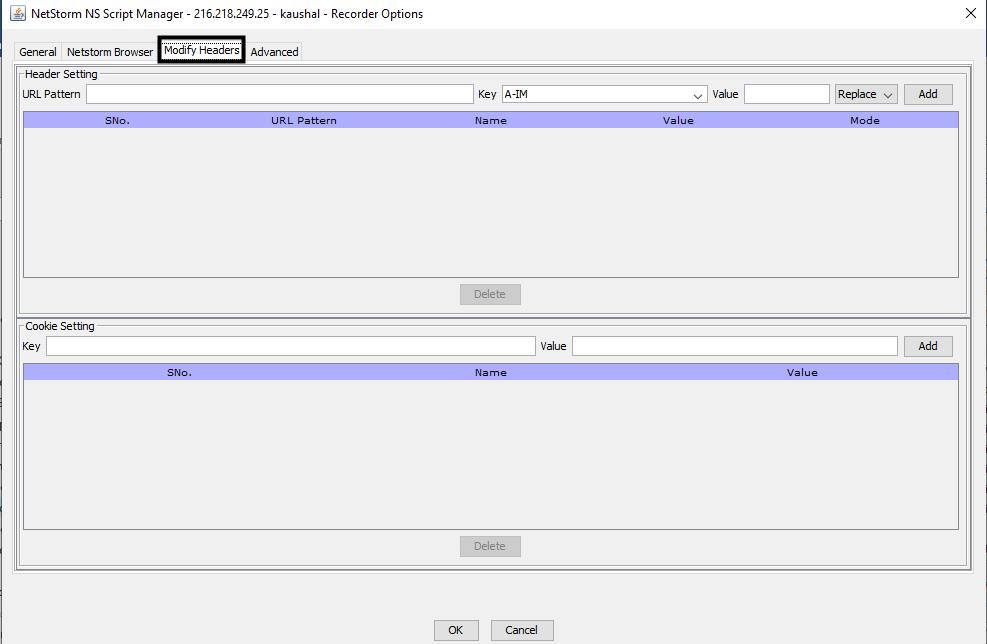Image resolution: width=987 pixels, height=644 pixels.
Task: Focus the URL Pattern input field
Action: pyautogui.click(x=279, y=94)
